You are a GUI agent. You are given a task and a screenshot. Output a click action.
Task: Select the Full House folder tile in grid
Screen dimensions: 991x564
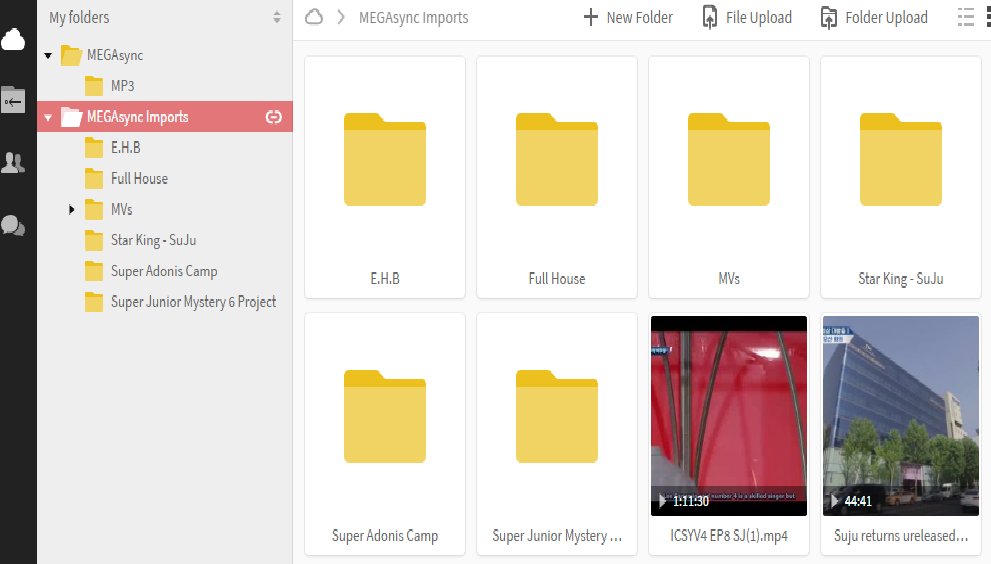tap(557, 177)
